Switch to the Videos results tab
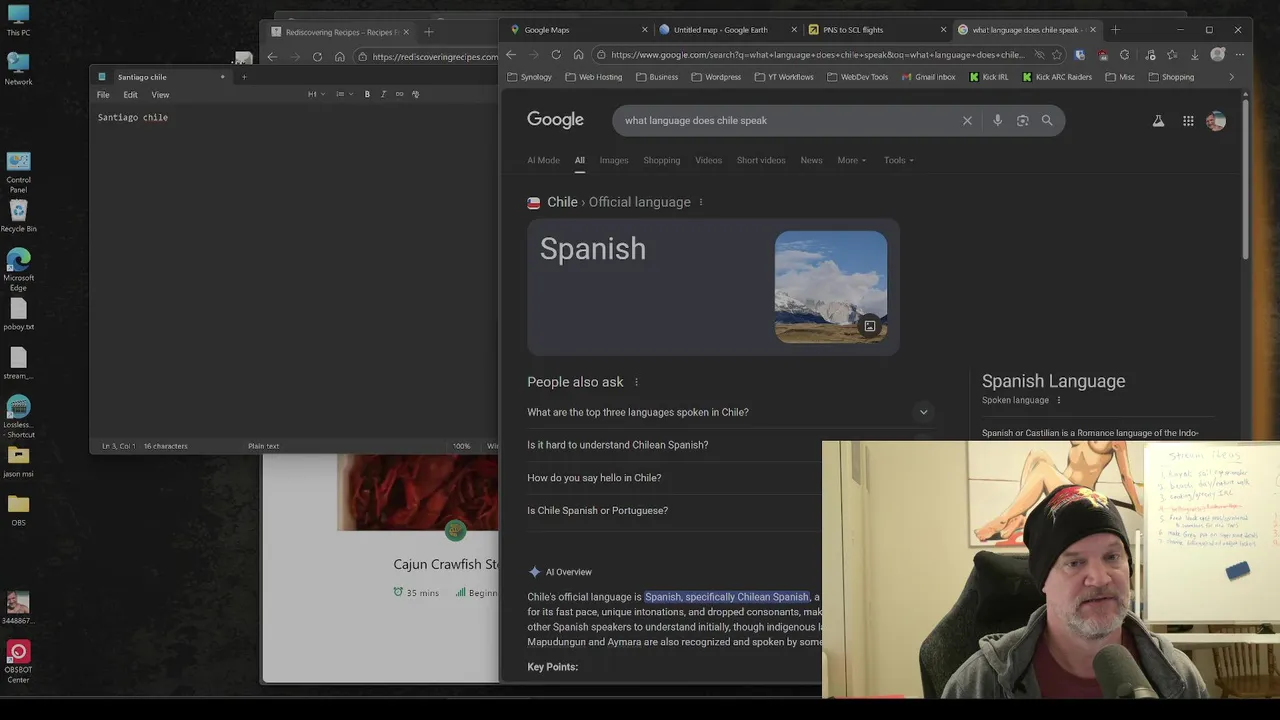 [x=708, y=160]
